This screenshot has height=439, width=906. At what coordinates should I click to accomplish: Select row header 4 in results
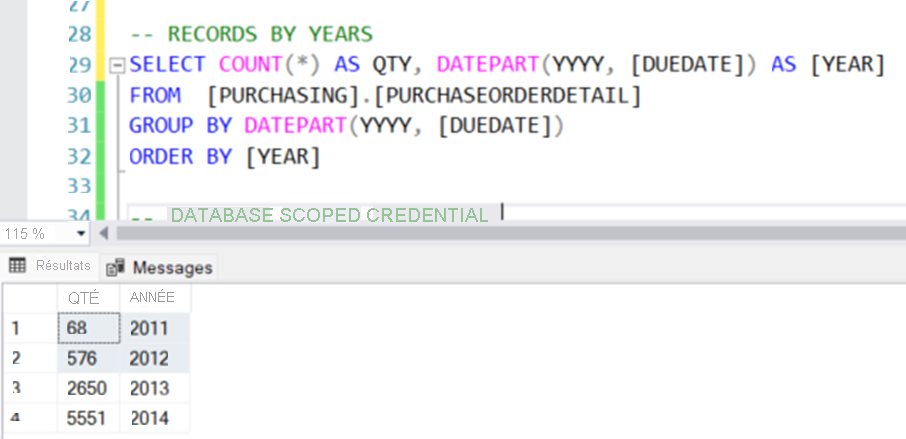click(30, 418)
